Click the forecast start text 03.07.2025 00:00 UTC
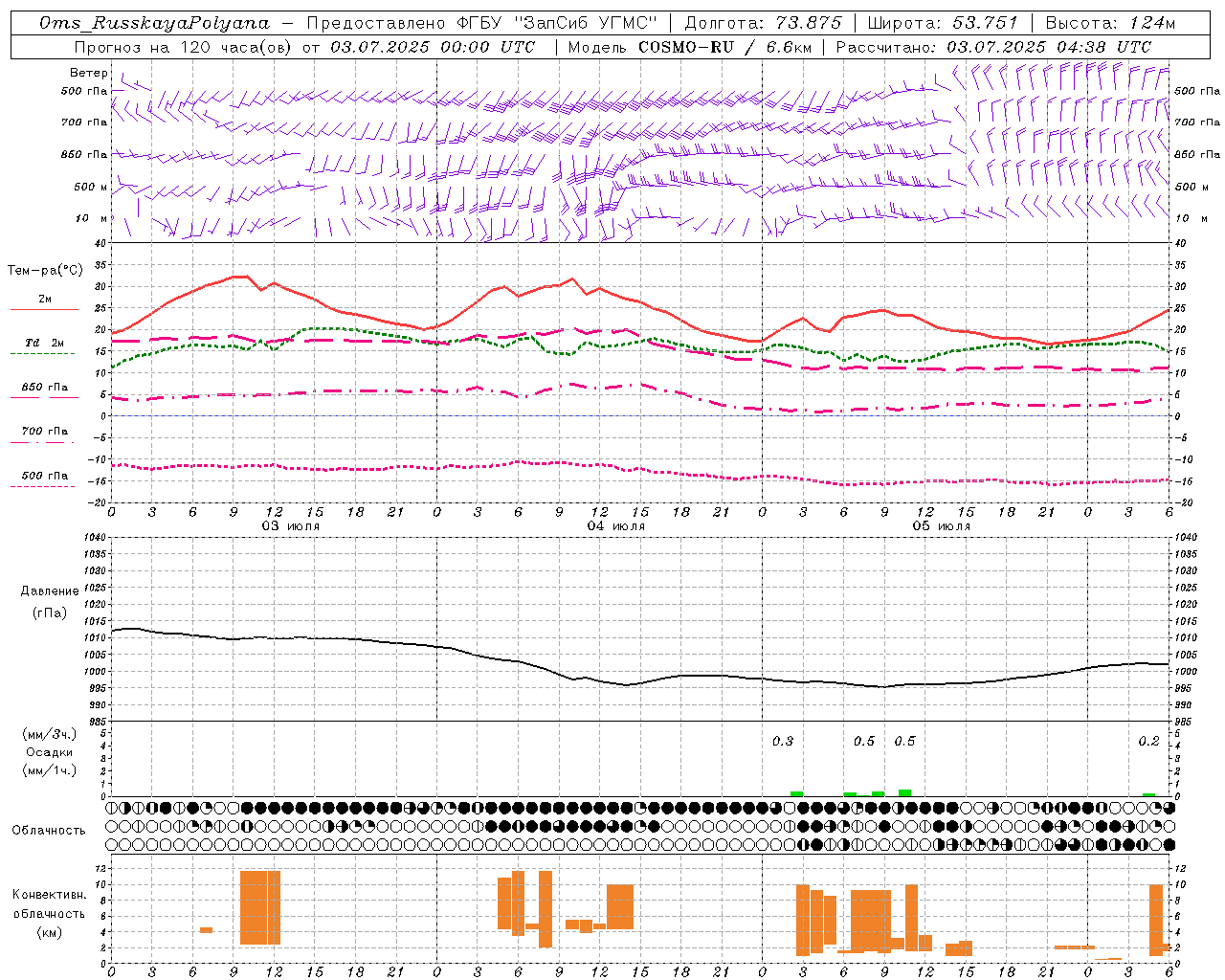Screen dimensions: 1225x980 click(433, 47)
